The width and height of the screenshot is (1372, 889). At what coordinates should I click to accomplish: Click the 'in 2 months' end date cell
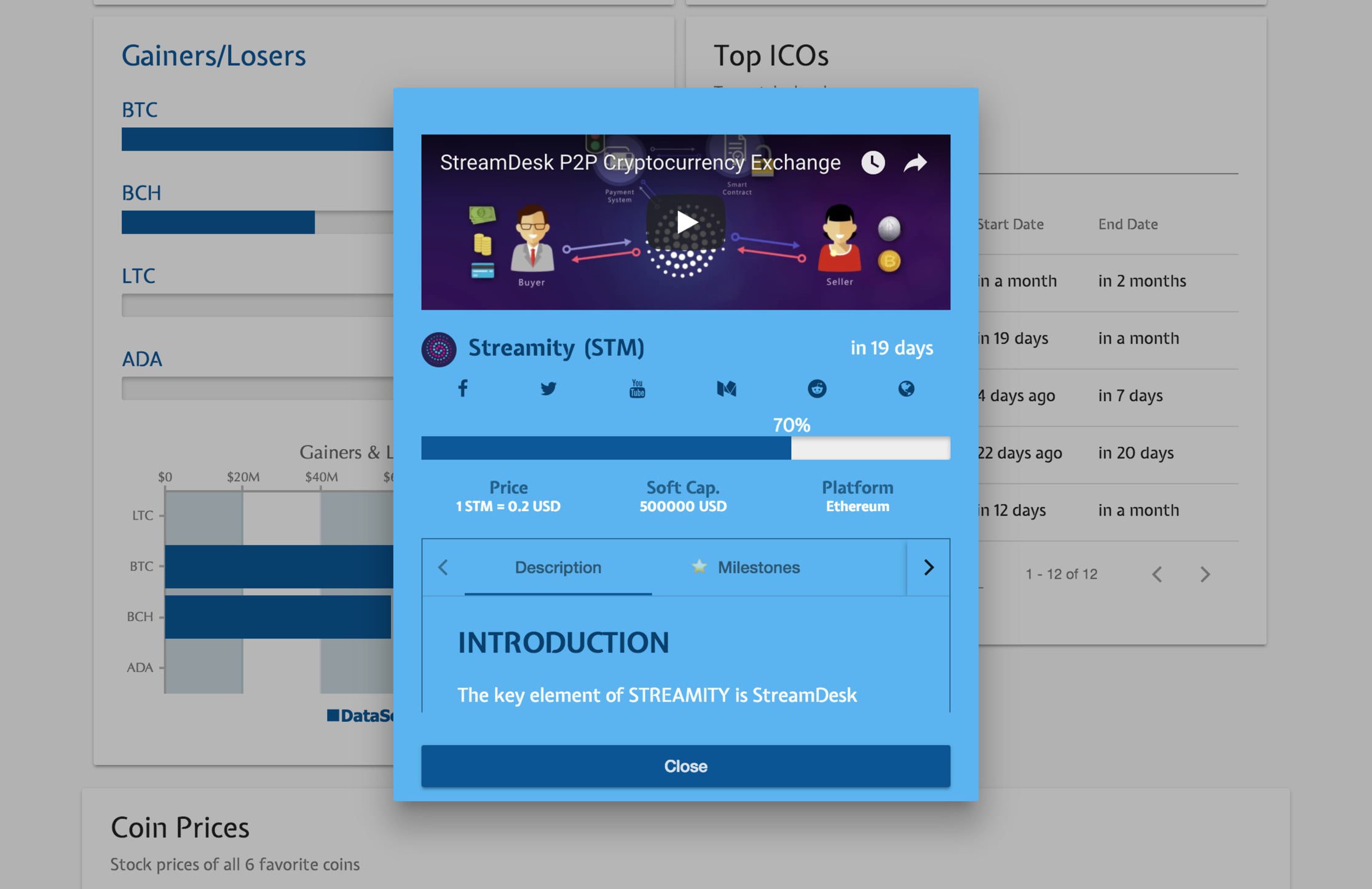tap(1142, 281)
